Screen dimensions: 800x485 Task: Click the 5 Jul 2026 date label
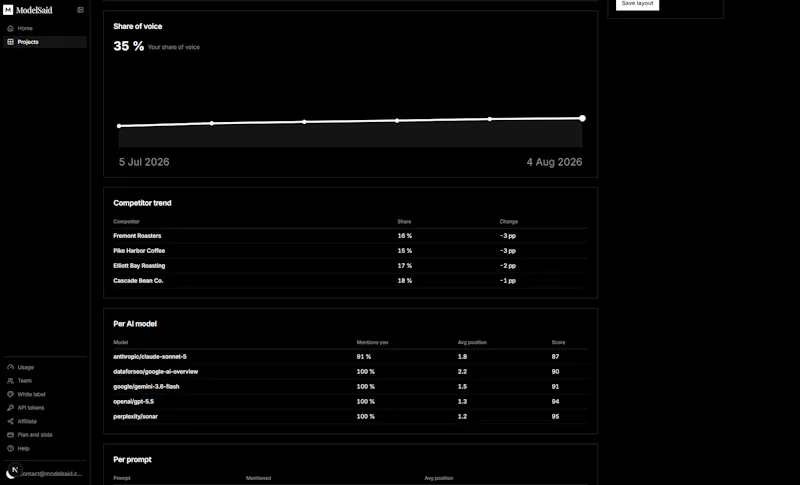(144, 162)
